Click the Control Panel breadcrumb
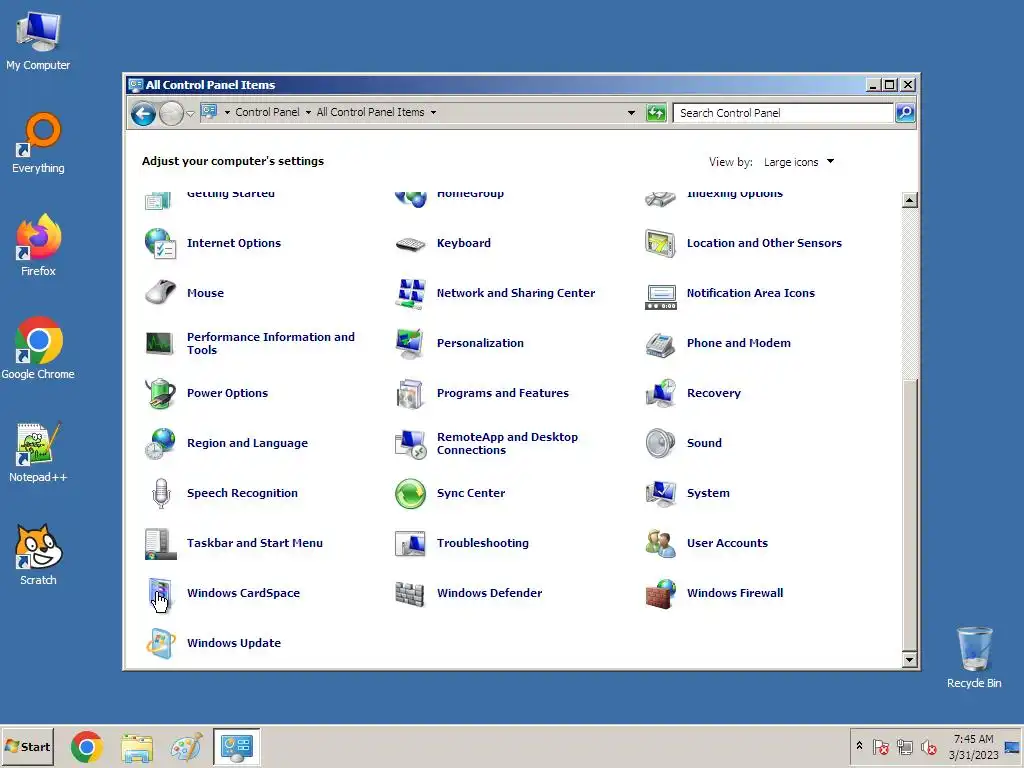 [267, 112]
